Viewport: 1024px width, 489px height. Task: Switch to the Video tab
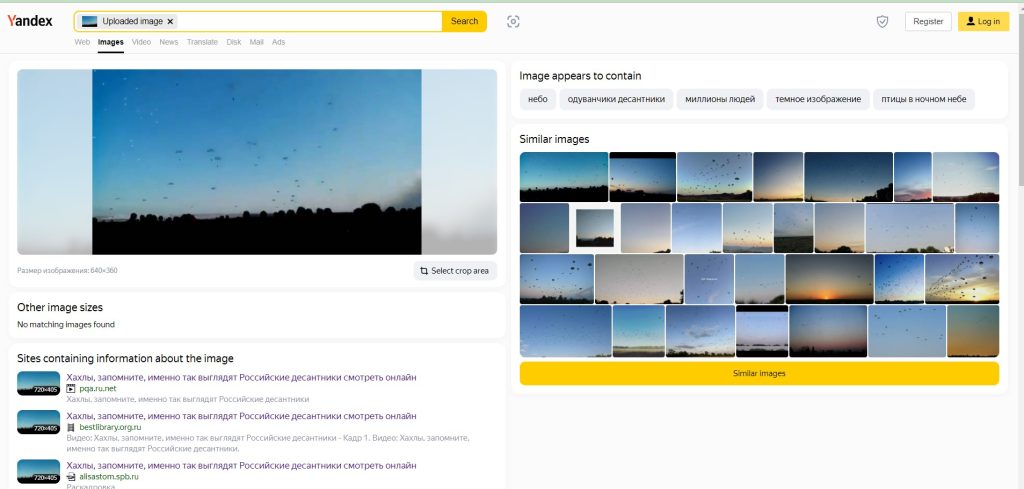pyautogui.click(x=141, y=42)
